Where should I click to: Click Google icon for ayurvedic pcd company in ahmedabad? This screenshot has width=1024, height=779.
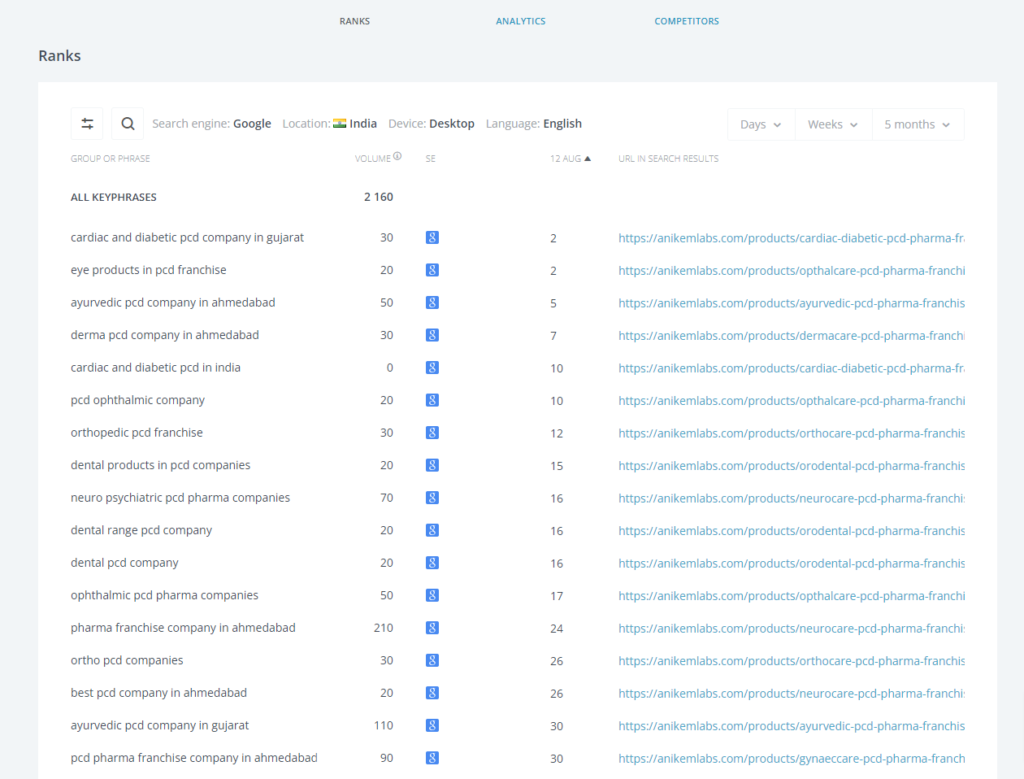[432, 303]
